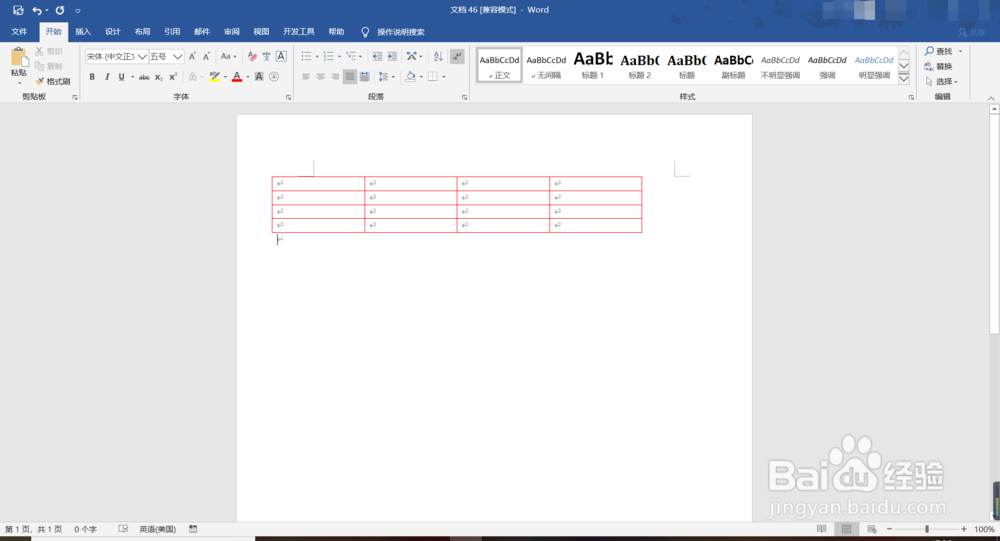The image size is (1000, 541).
Task: Click the 粘贴 paste button
Action: point(19,66)
